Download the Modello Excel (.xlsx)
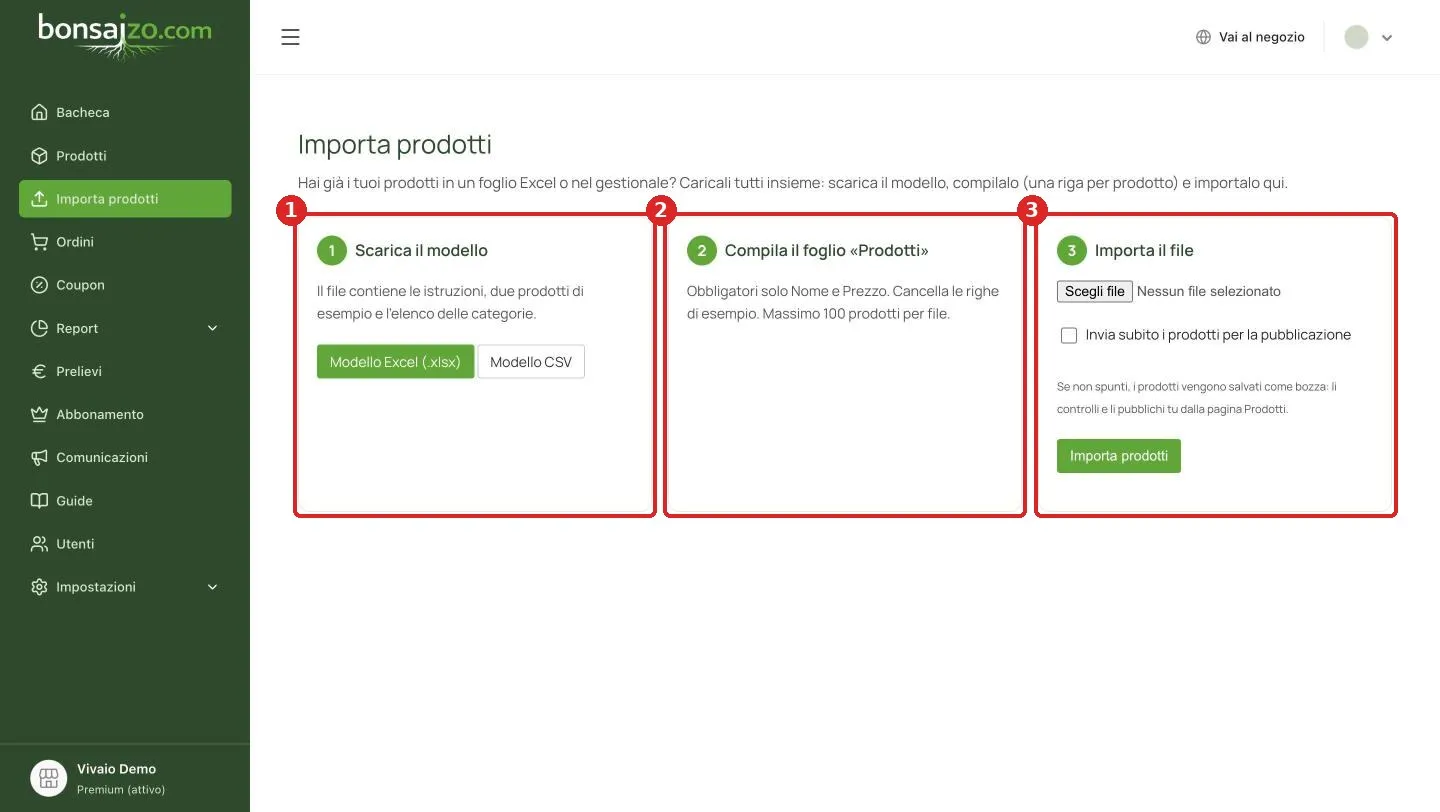This screenshot has width=1440, height=812. pos(395,362)
